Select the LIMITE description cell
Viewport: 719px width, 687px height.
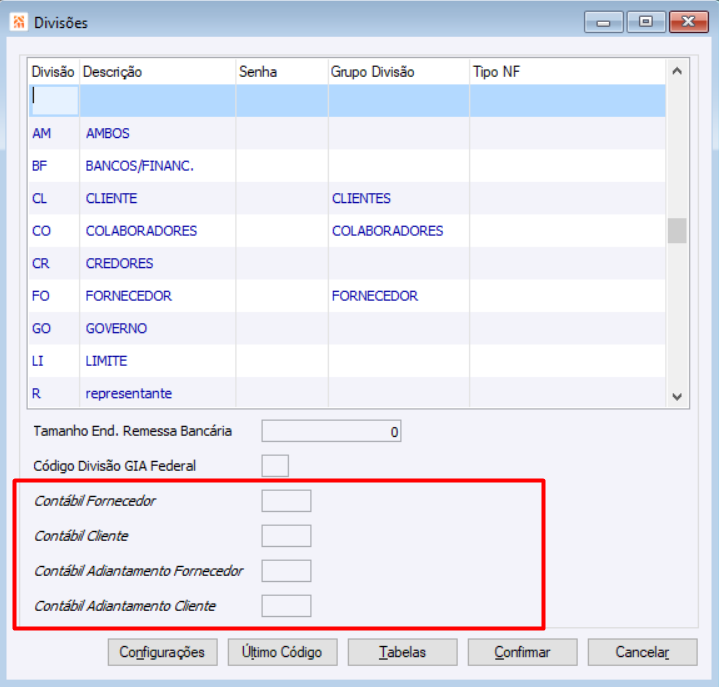pos(157,361)
